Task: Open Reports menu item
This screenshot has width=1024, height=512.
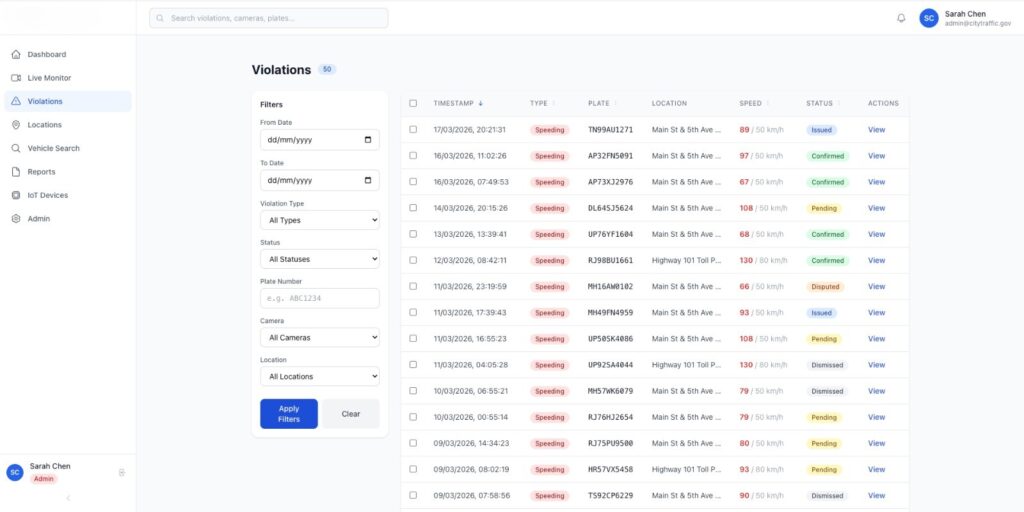Action: pos(68,172)
